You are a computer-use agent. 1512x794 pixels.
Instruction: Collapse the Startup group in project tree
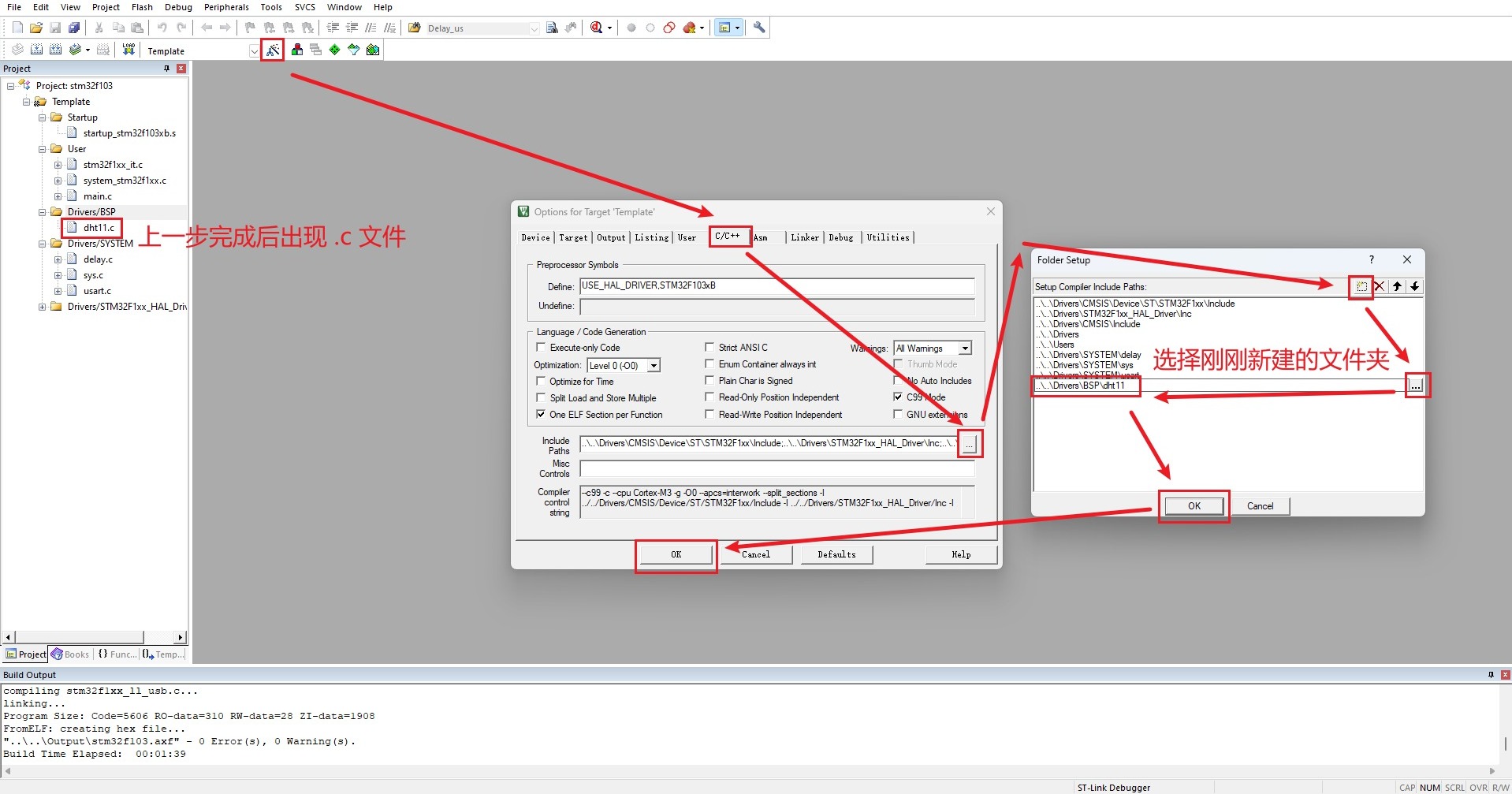43,117
